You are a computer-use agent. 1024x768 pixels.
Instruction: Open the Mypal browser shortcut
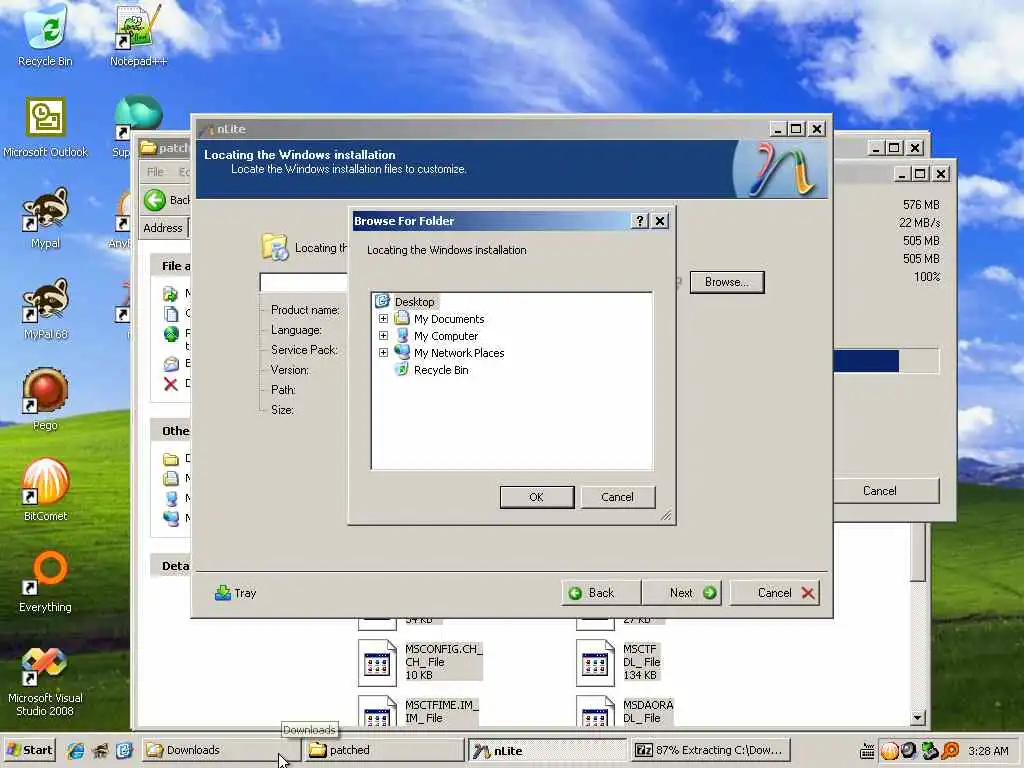point(45,219)
